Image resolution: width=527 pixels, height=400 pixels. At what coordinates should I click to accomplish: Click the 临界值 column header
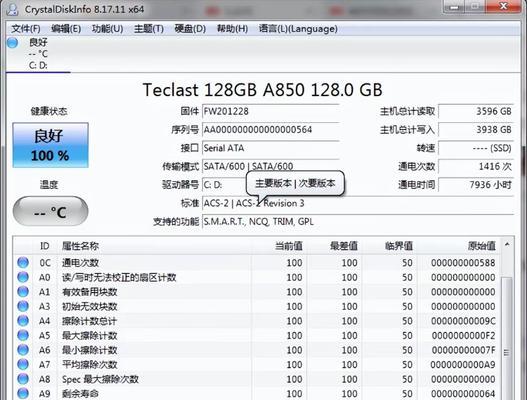(x=389, y=246)
